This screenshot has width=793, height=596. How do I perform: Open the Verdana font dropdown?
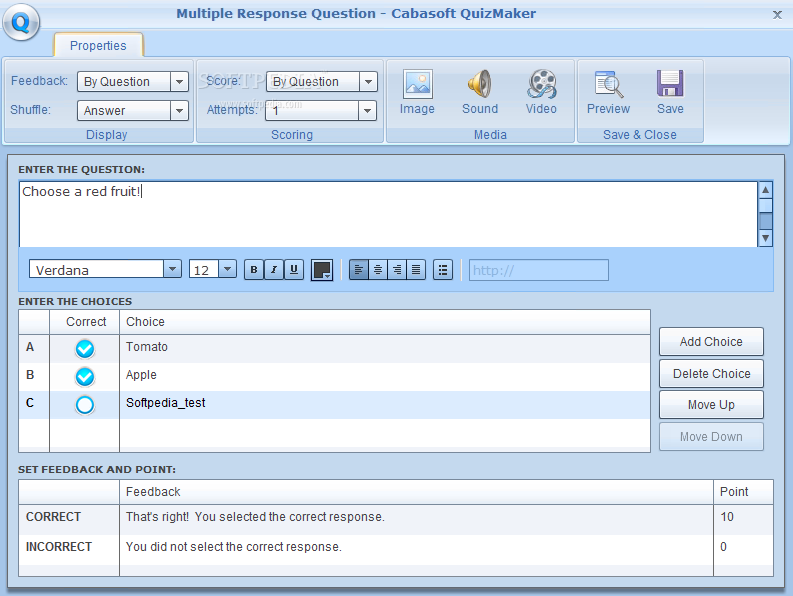click(x=172, y=269)
